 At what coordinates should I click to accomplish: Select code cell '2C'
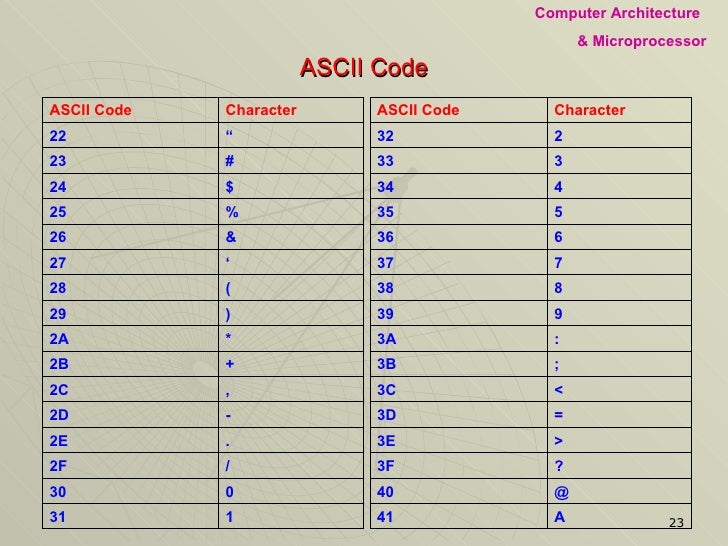click(x=130, y=390)
